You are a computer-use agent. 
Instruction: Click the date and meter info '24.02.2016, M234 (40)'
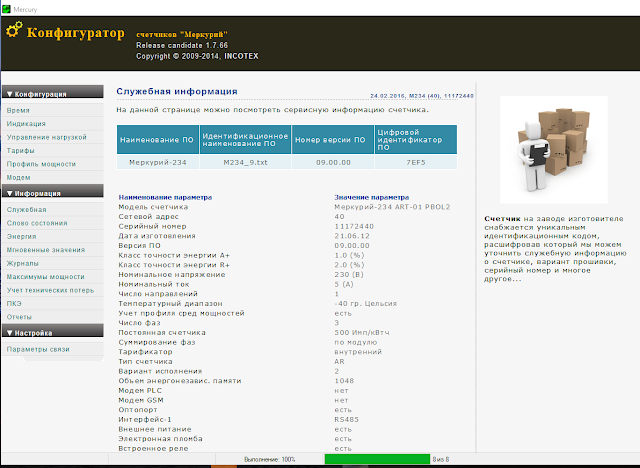(x=422, y=96)
